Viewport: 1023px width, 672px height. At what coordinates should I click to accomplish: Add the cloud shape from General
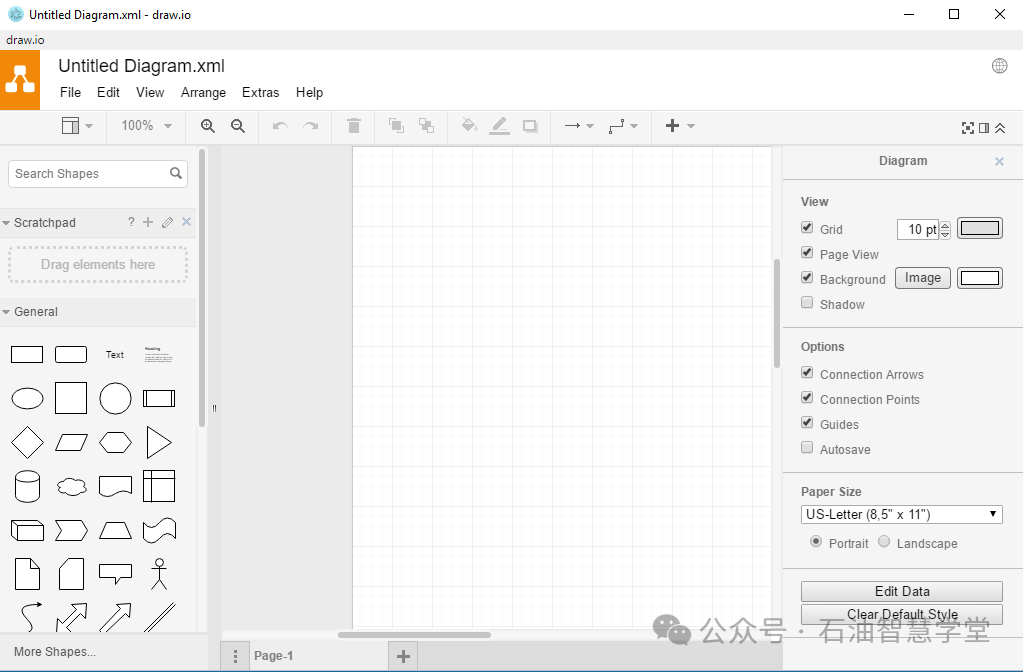[72, 487]
